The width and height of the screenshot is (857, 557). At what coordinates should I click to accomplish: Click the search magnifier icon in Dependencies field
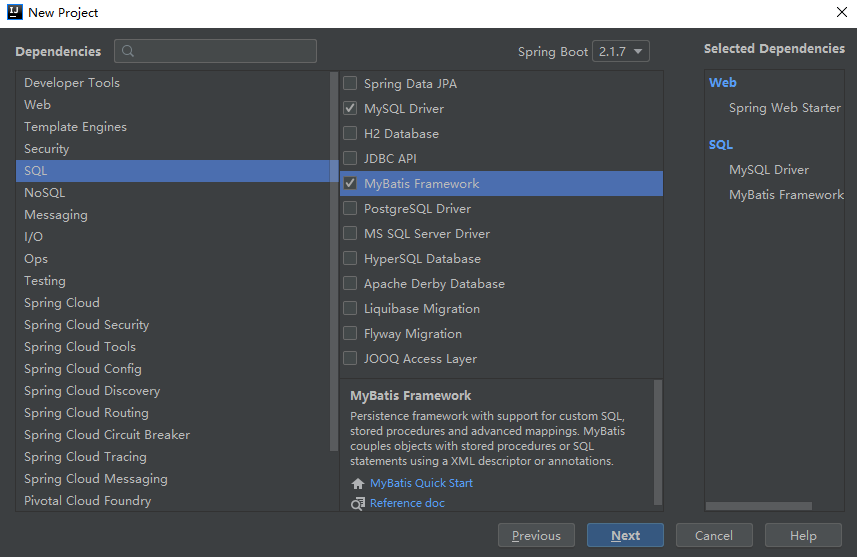[x=128, y=51]
